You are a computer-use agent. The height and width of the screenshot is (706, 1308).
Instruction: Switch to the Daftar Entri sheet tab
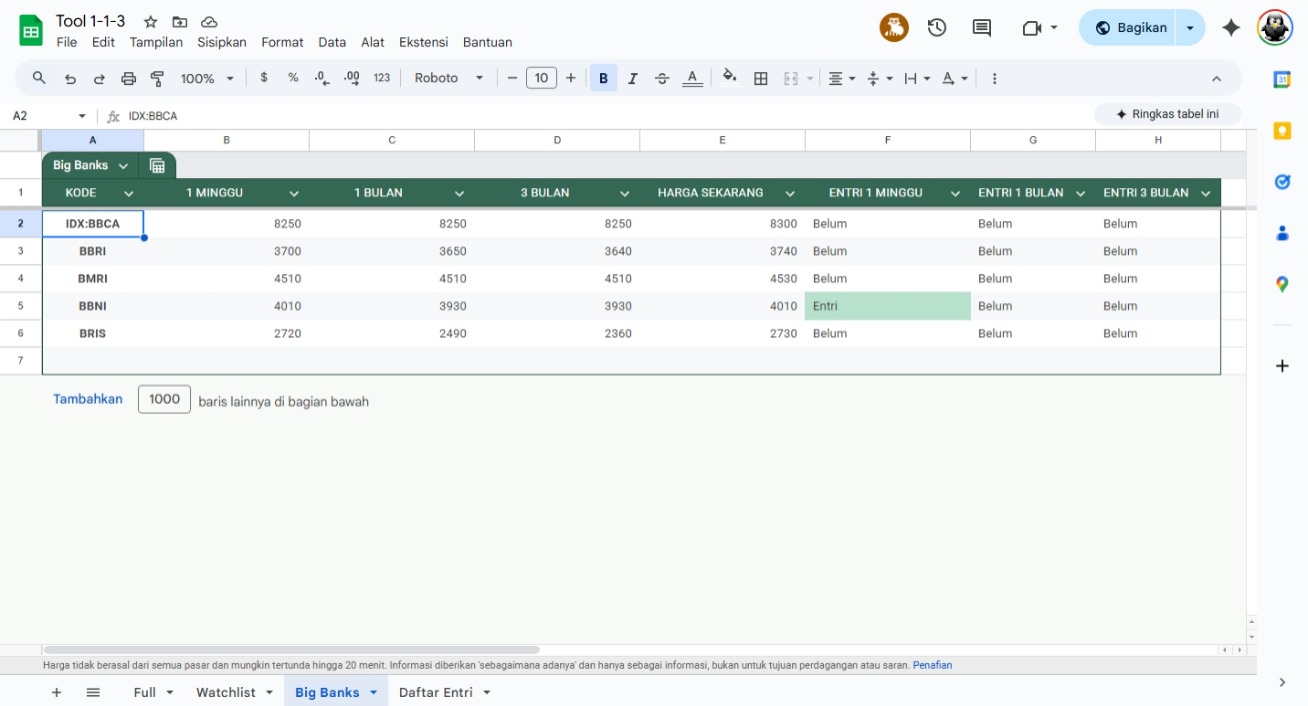pyautogui.click(x=445, y=692)
